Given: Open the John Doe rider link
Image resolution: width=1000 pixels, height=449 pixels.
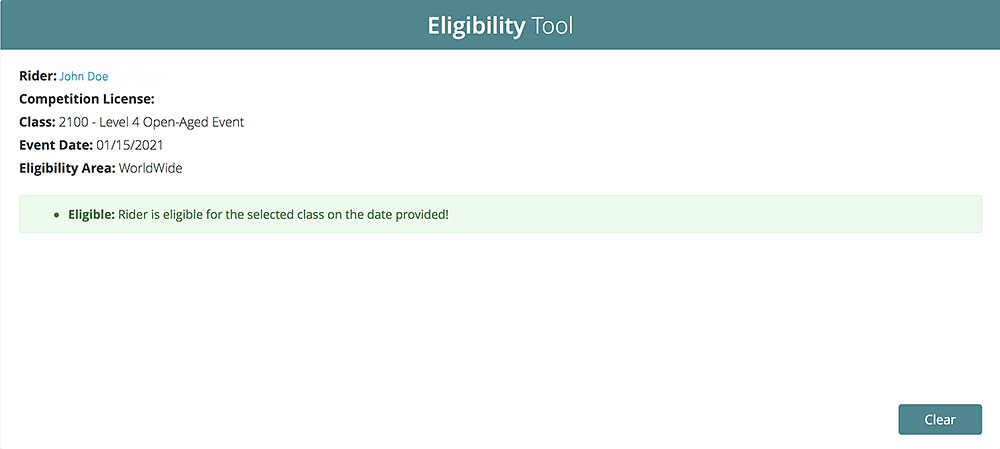Looking at the screenshot, I should click(84, 76).
